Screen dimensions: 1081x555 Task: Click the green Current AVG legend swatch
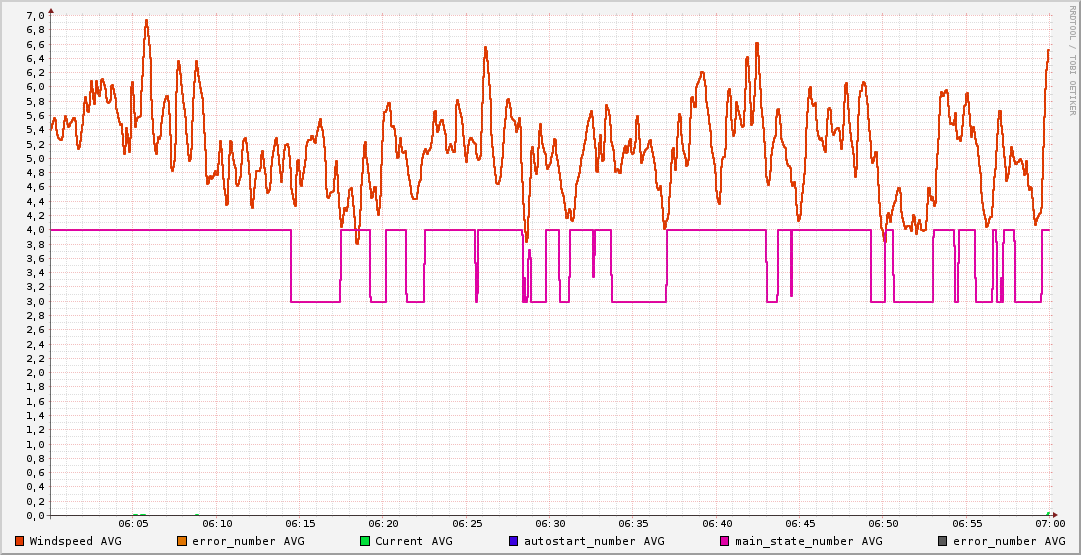[x=365, y=541]
